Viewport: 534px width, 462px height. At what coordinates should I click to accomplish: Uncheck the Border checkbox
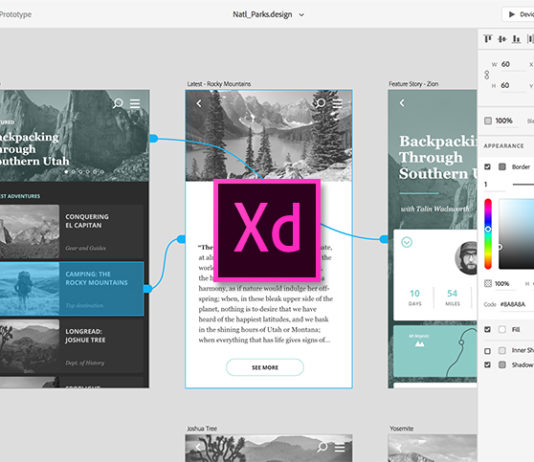click(487, 167)
